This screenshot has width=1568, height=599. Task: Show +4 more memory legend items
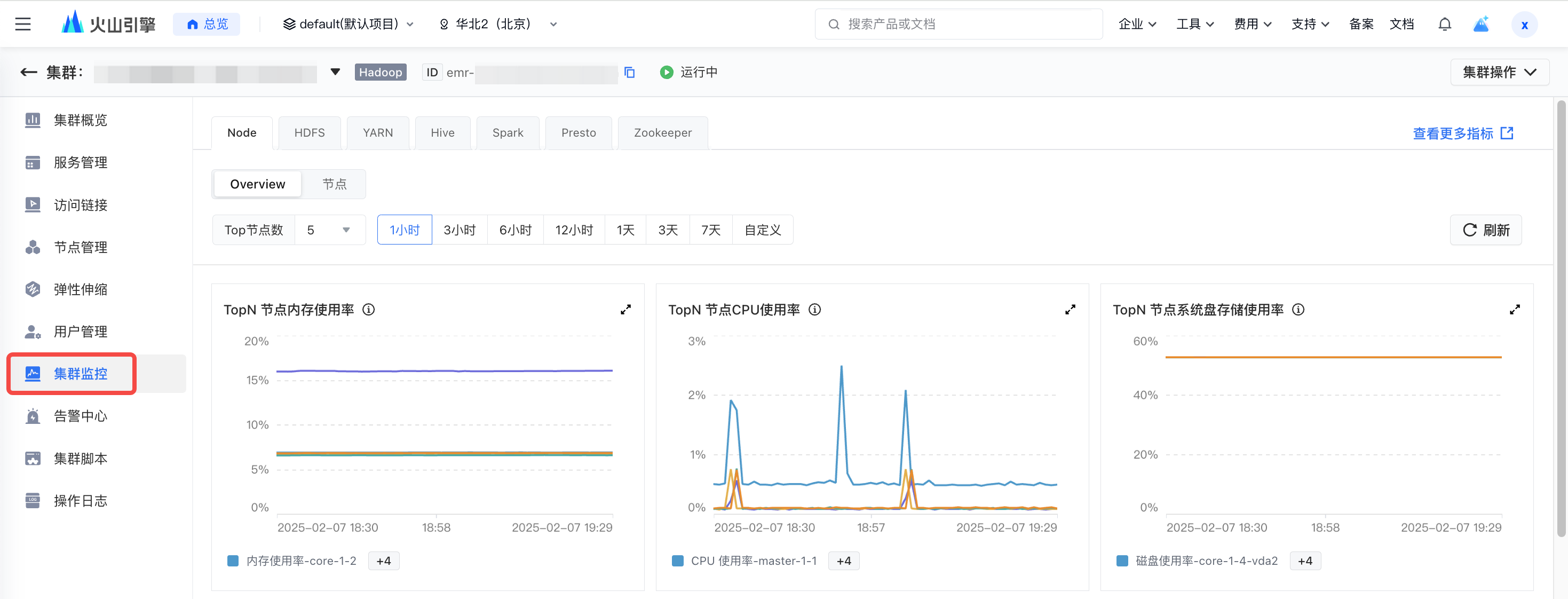(384, 561)
